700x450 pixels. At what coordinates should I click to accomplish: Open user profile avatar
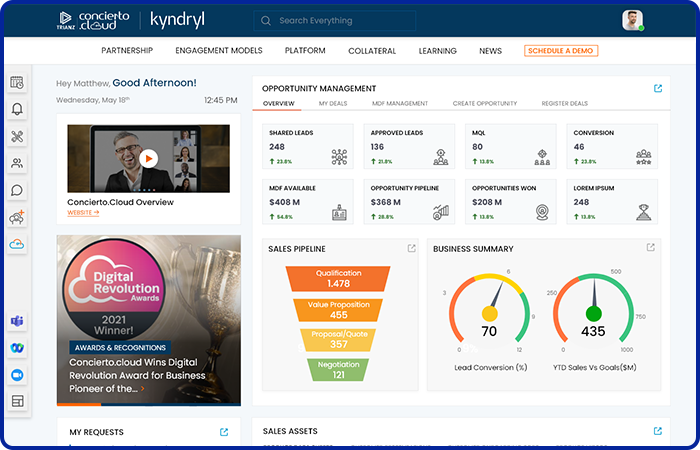tap(633, 21)
